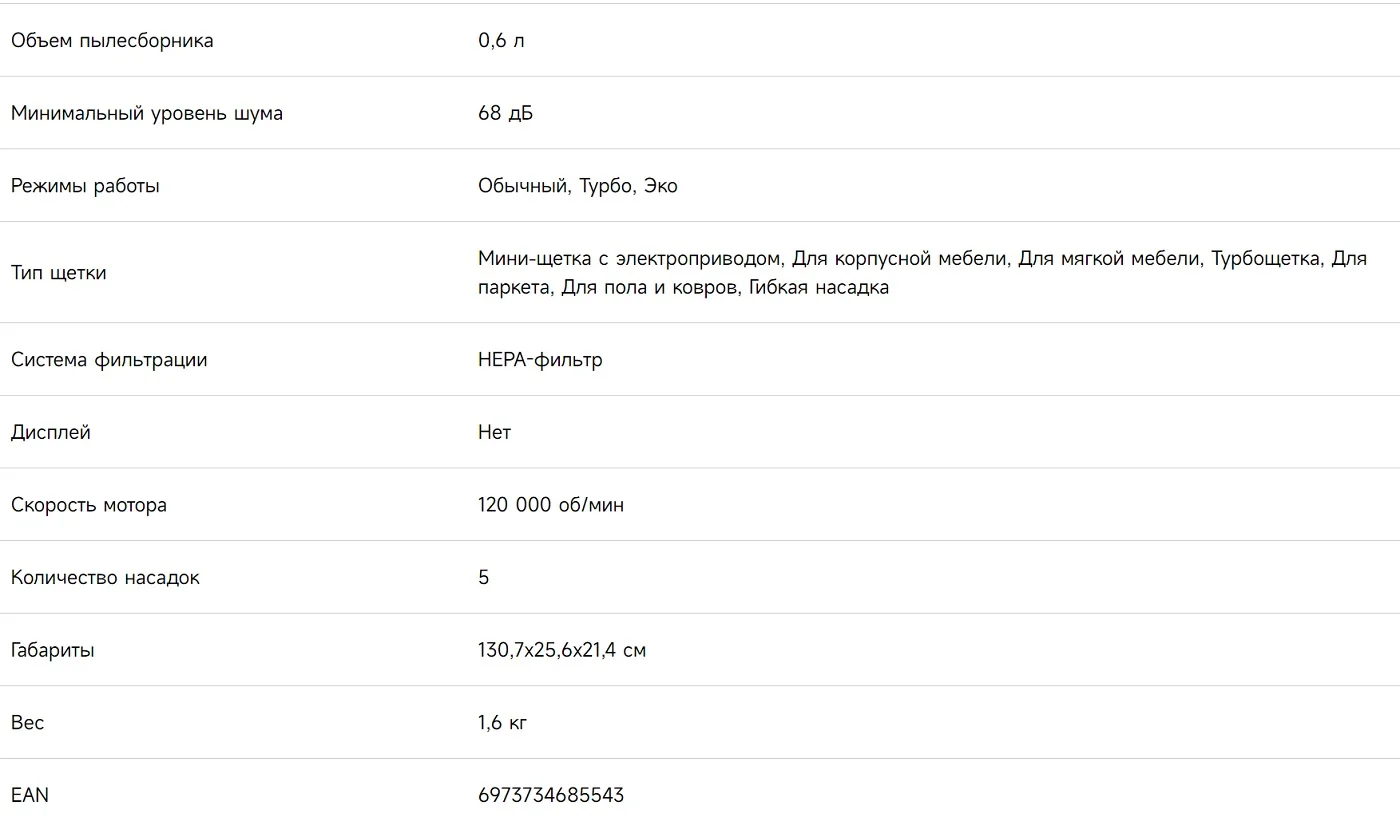Click the 'Дисплей' row label
The width and height of the screenshot is (1400, 829).
point(51,432)
